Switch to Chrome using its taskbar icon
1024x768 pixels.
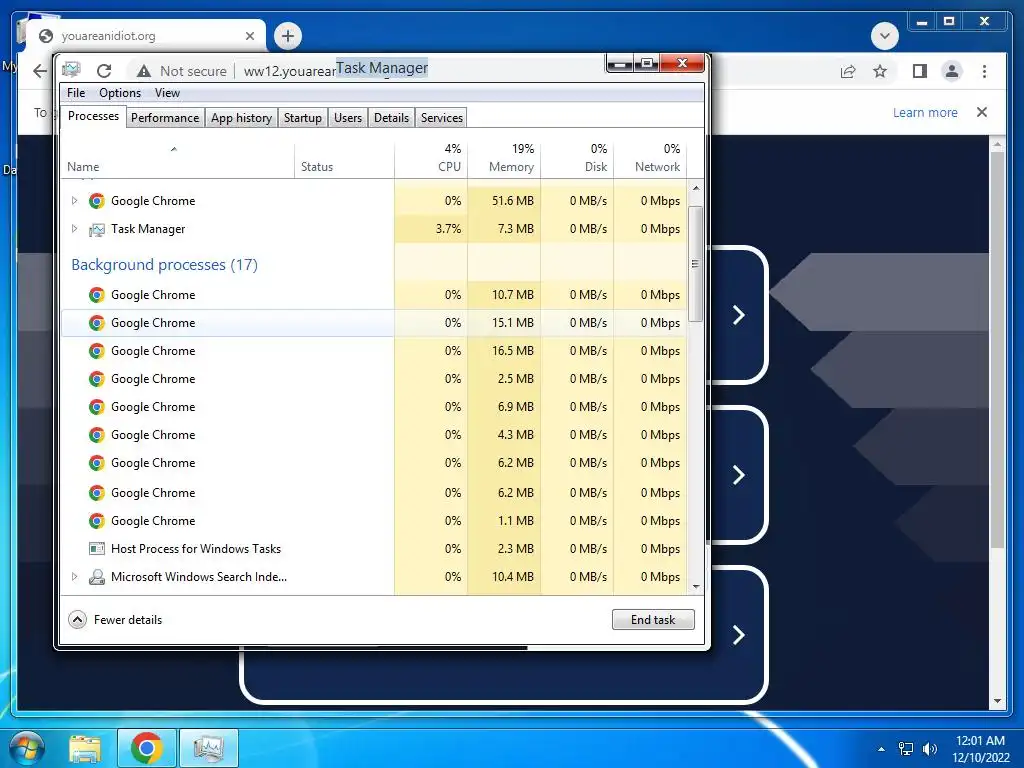(x=146, y=748)
